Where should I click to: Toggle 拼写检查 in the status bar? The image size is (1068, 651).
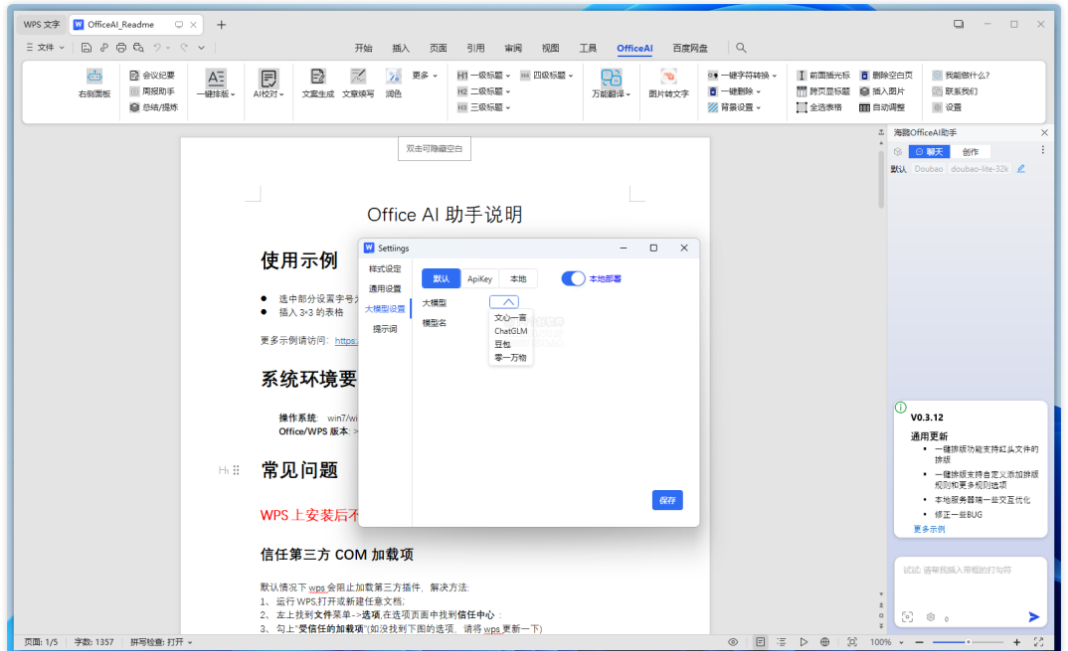(161, 642)
